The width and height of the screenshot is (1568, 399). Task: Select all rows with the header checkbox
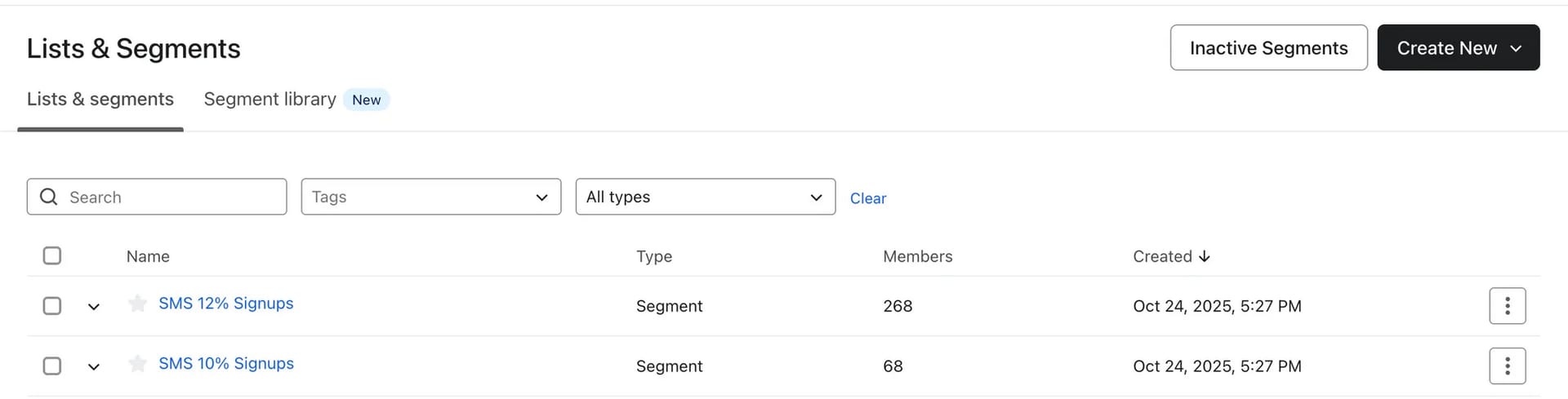[52, 256]
